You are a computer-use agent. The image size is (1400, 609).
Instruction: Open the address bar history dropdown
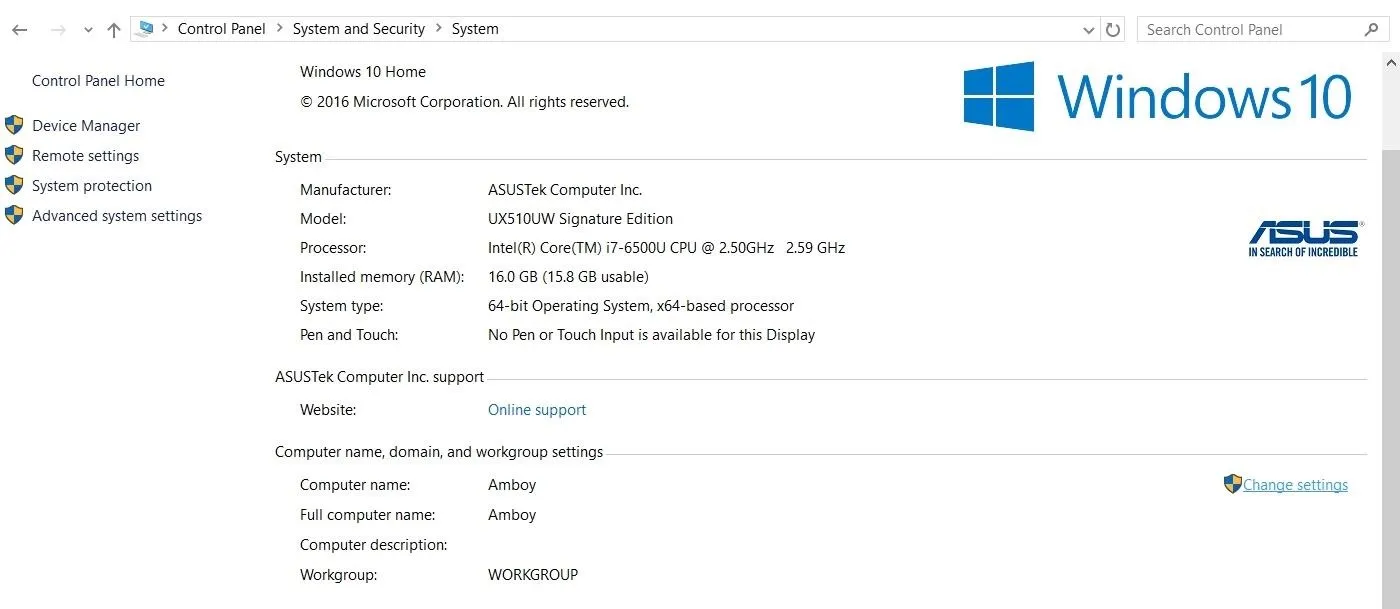pyautogui.click(x=1089, y=30)
